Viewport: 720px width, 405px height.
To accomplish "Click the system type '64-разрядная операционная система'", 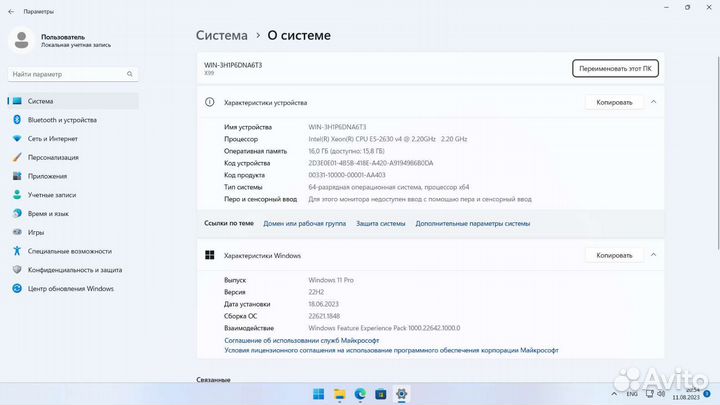I will [388, 187].
